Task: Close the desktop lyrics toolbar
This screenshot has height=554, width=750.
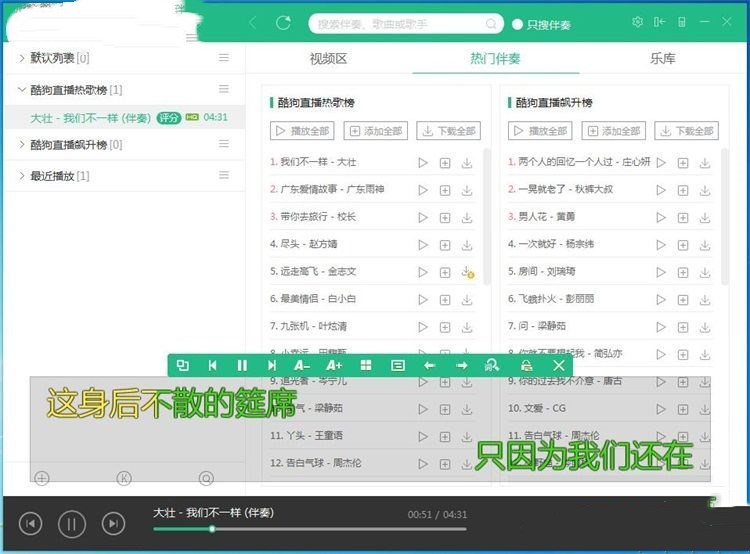Action: click(x=559, y=366)
